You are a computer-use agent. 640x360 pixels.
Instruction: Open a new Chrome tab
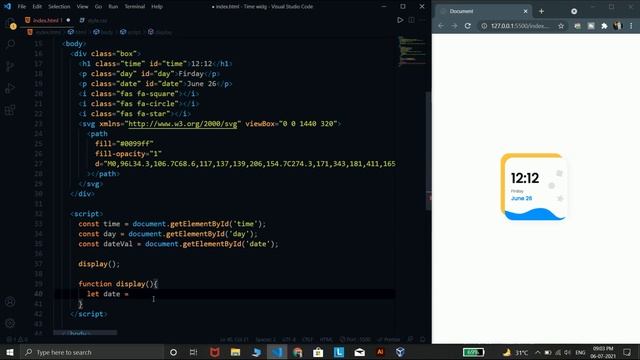click(x=542, y=11)
